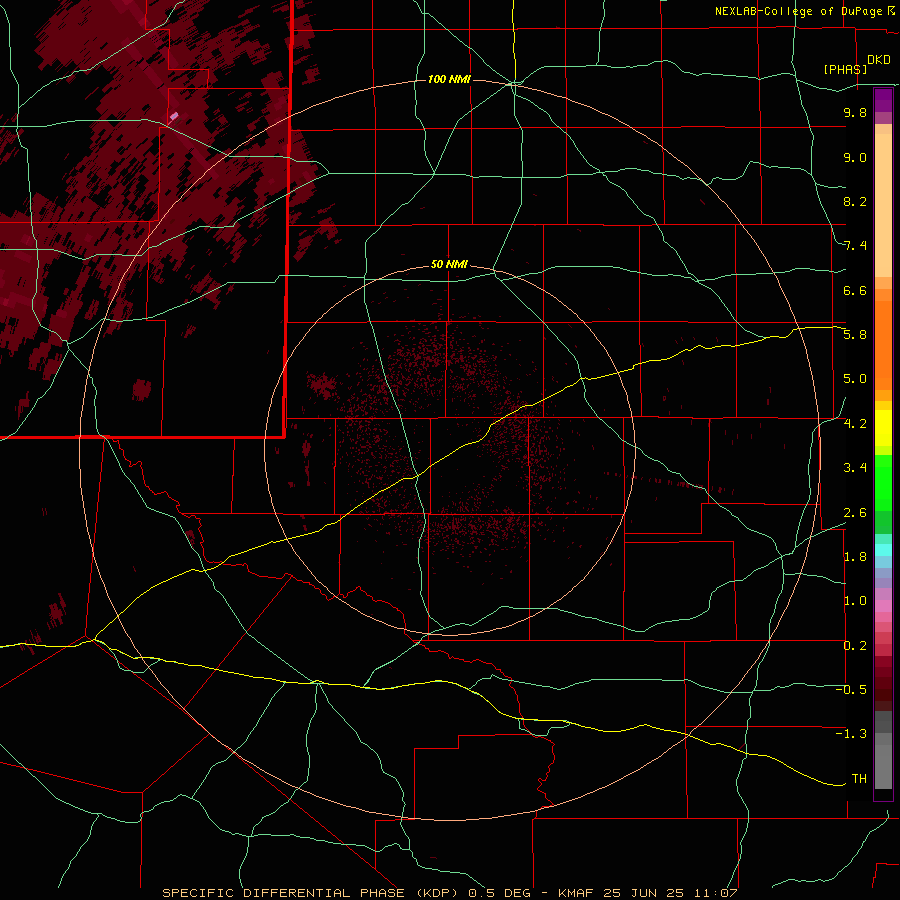
Task: Click the 7.4 value on the color scale
Action: pos(855,246)
